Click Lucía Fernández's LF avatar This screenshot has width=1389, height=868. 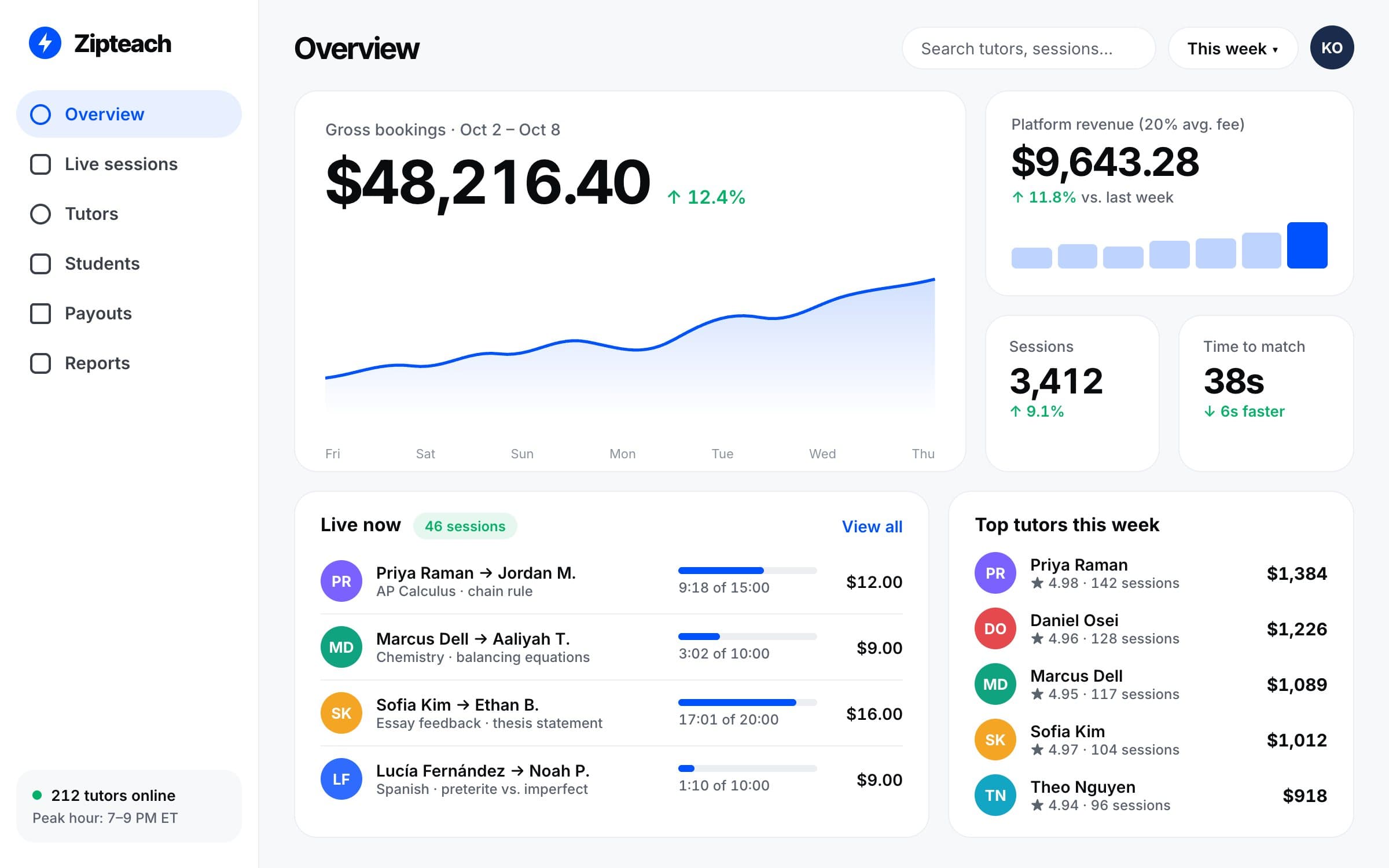[341, 779]
